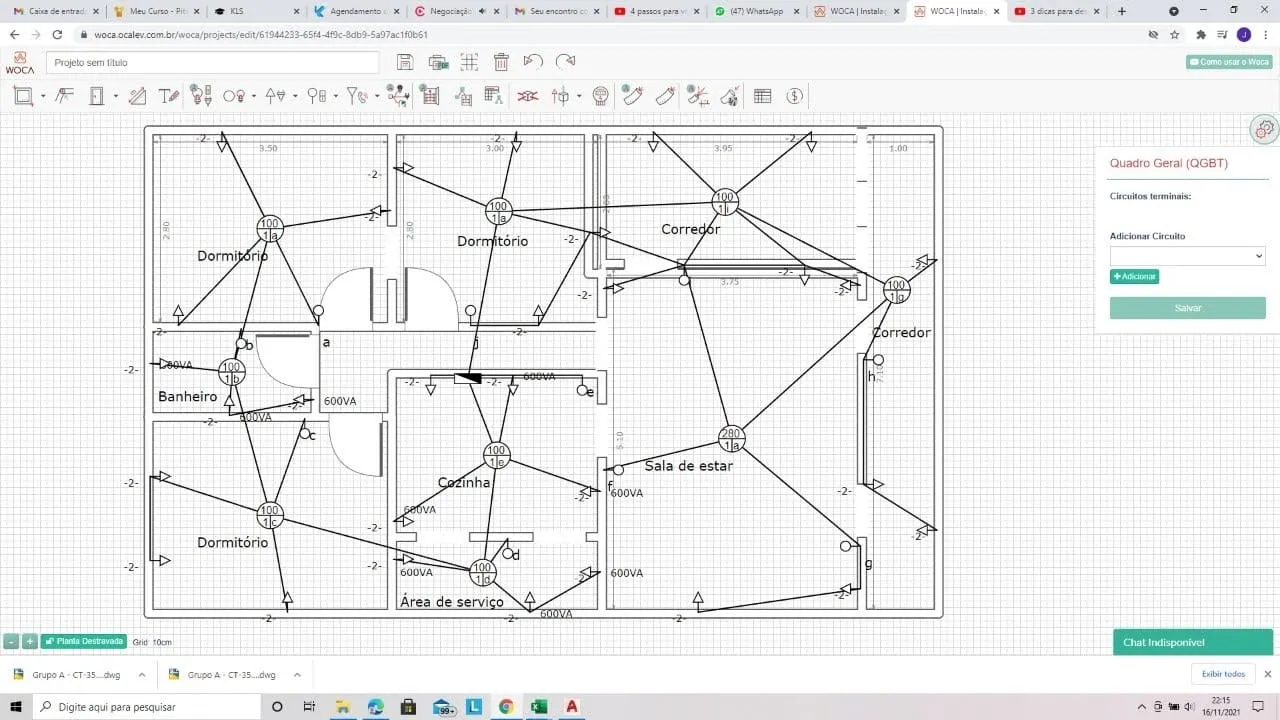Switch to the KLS browser tab
This screenshot has height=720, width=1280.
[x=255, y=12]
